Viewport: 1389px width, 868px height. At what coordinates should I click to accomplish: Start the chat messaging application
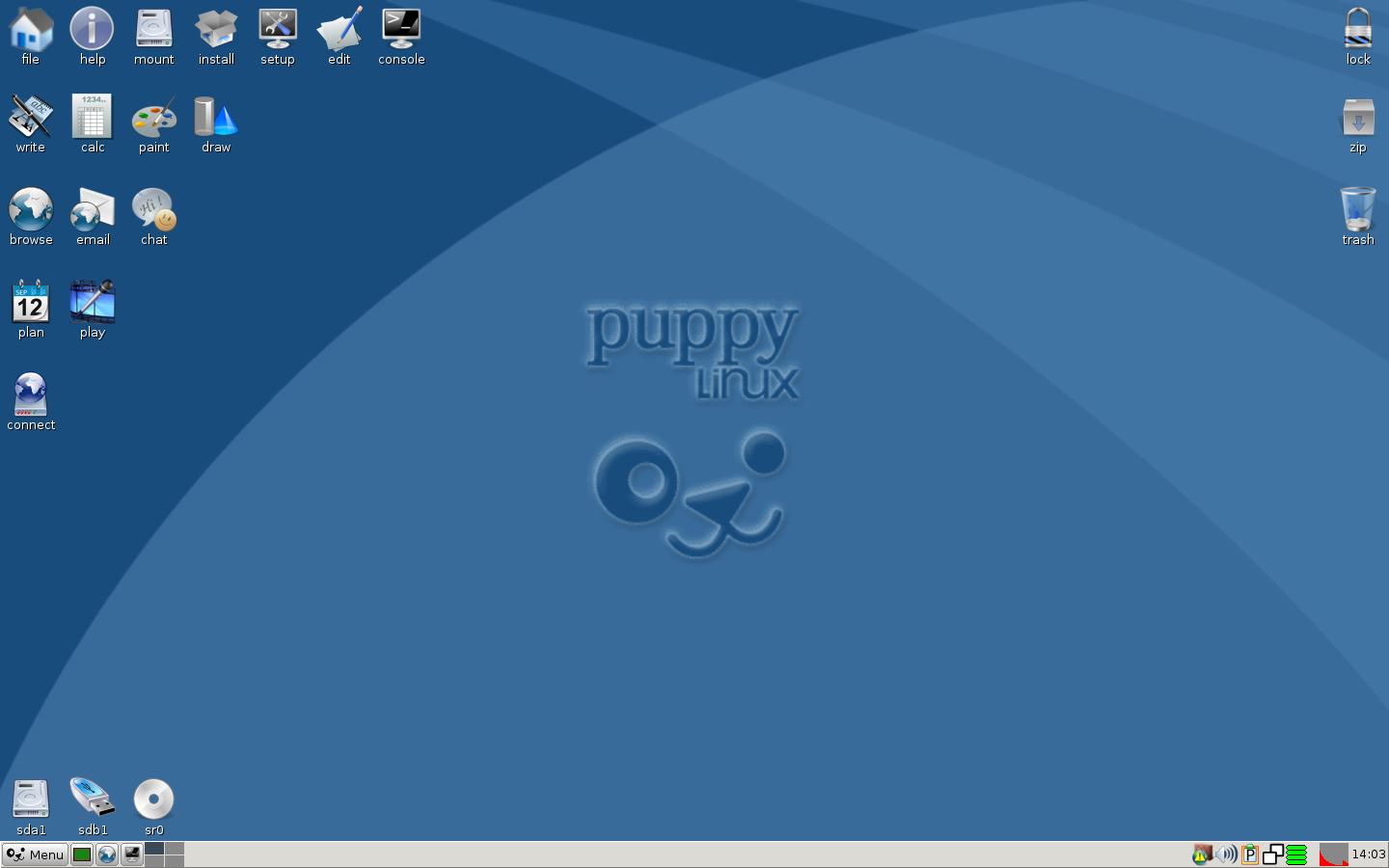(153, 209)
